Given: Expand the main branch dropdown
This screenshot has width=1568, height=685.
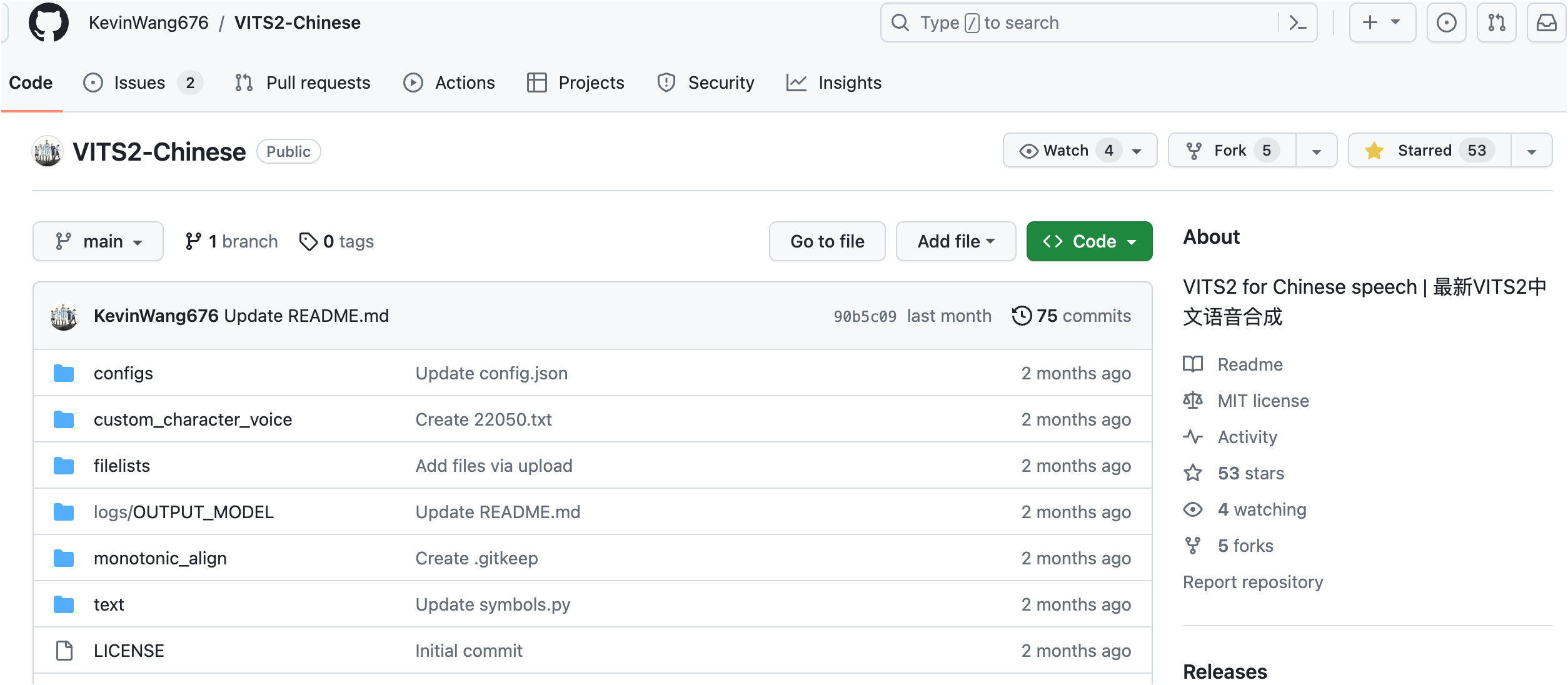Looking at the screenshot, I should pos(98,241).
